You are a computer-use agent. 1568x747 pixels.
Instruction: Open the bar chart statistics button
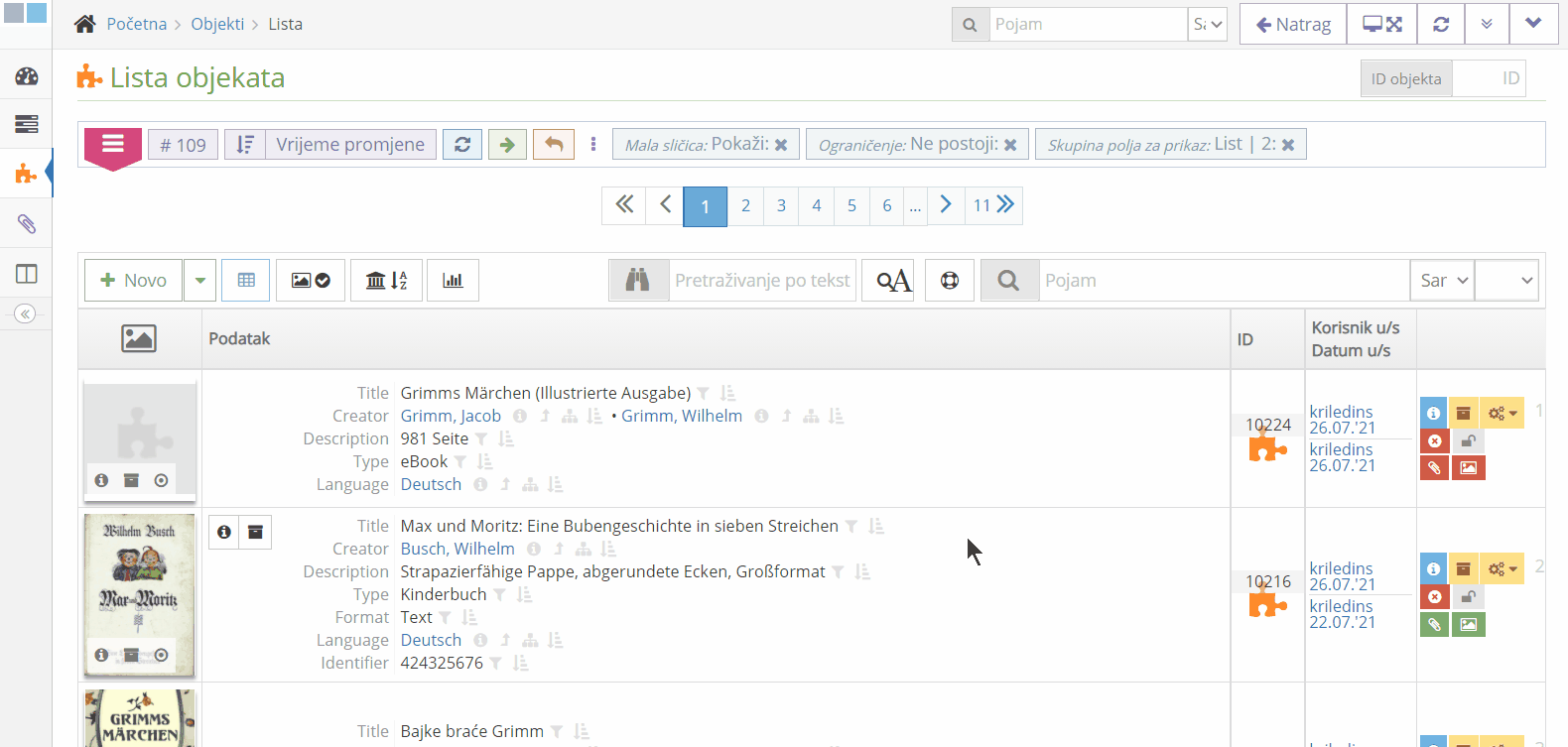coord(453,281)
